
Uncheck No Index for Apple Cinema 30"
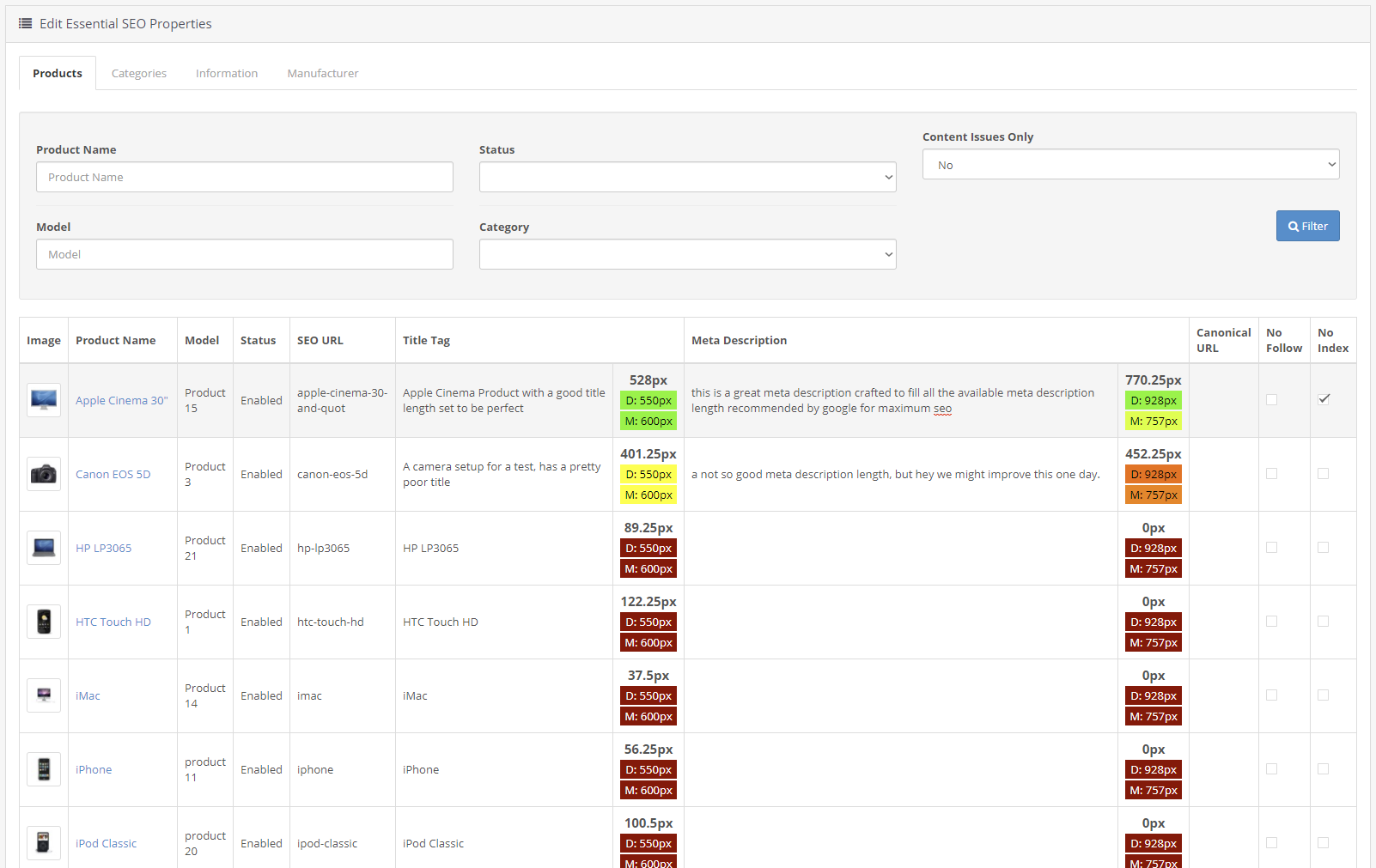pyautogui.click(x=1324, y=399)
